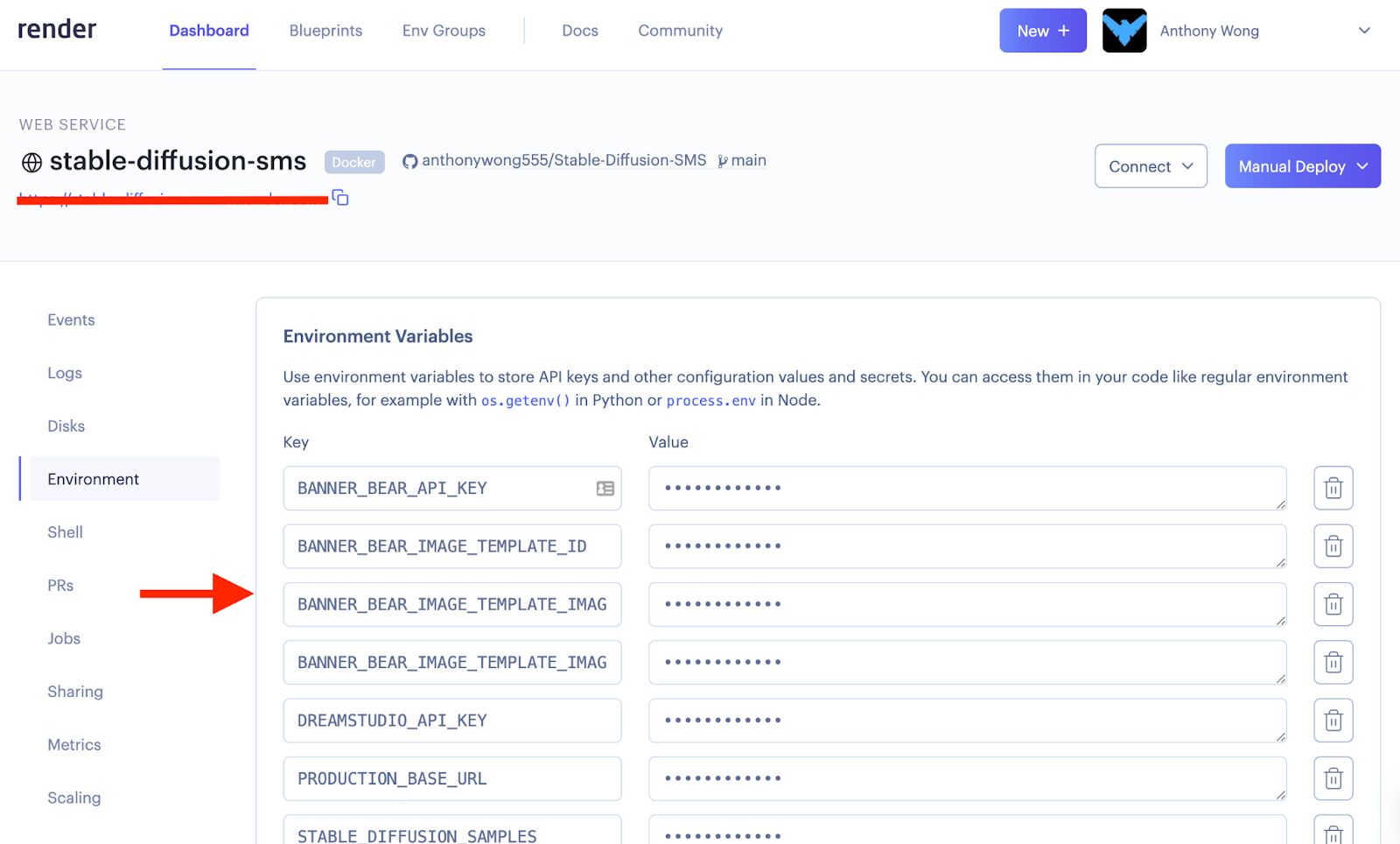The height and width of the screenshot is (844, 1400).
Task: Delete the DREAMSTUDIO_API_KEY variable with trash icon
Action: click(1333, 721)
